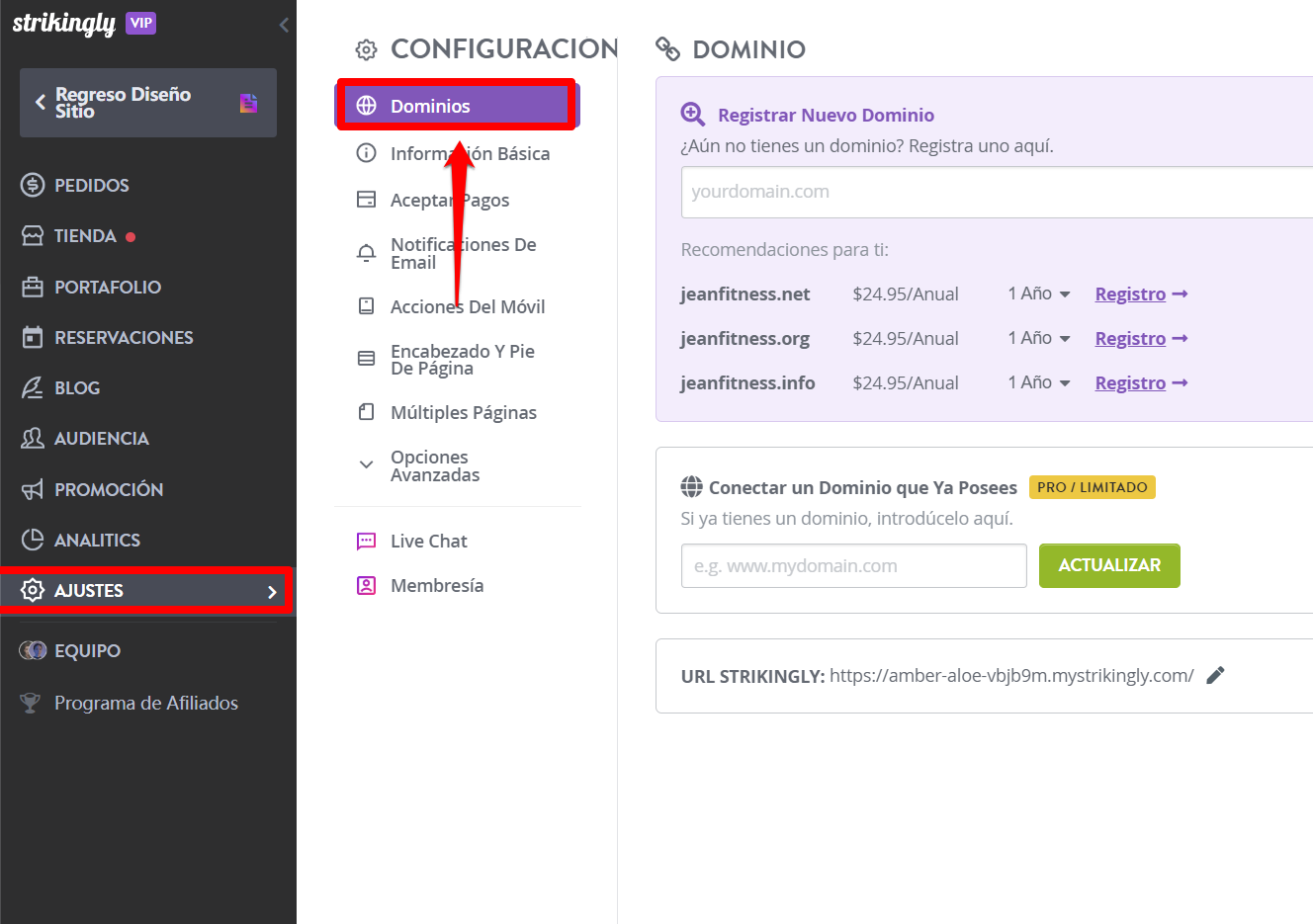This screenshot has width=1313, height=924.
Task: Click the Configuracion gear heading icon
Action: click(x=367, y=49)
